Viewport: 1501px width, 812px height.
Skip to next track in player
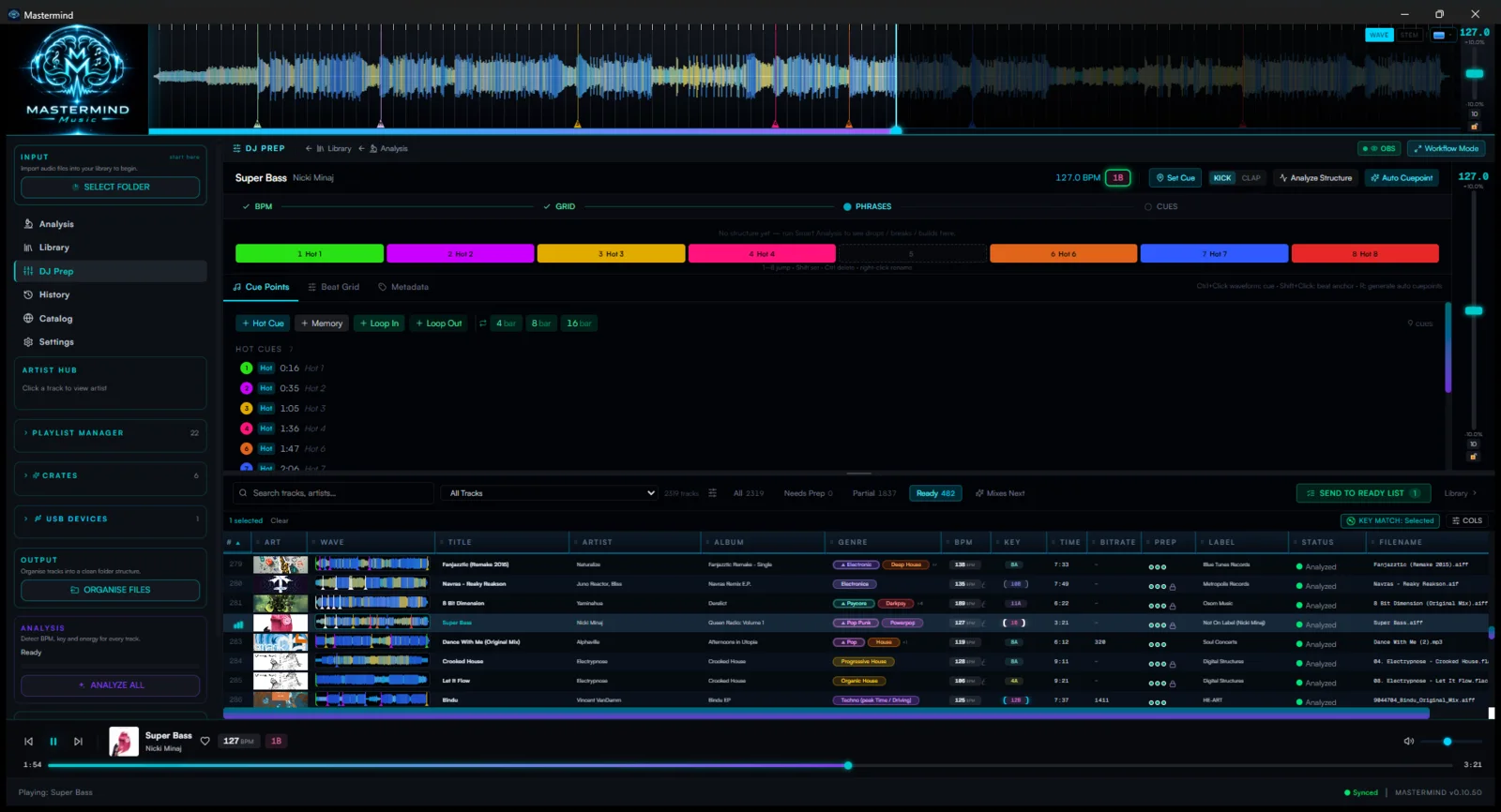(x=78, y=742)
